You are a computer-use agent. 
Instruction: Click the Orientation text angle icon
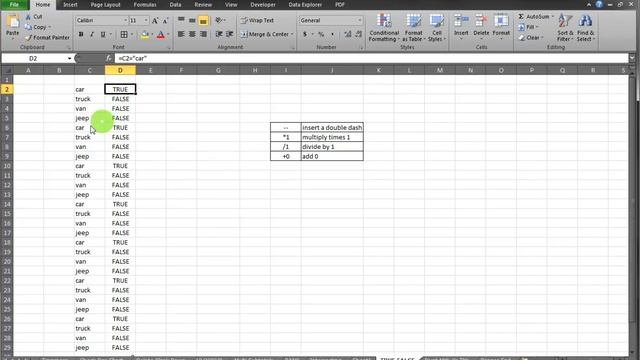[219, 20]
